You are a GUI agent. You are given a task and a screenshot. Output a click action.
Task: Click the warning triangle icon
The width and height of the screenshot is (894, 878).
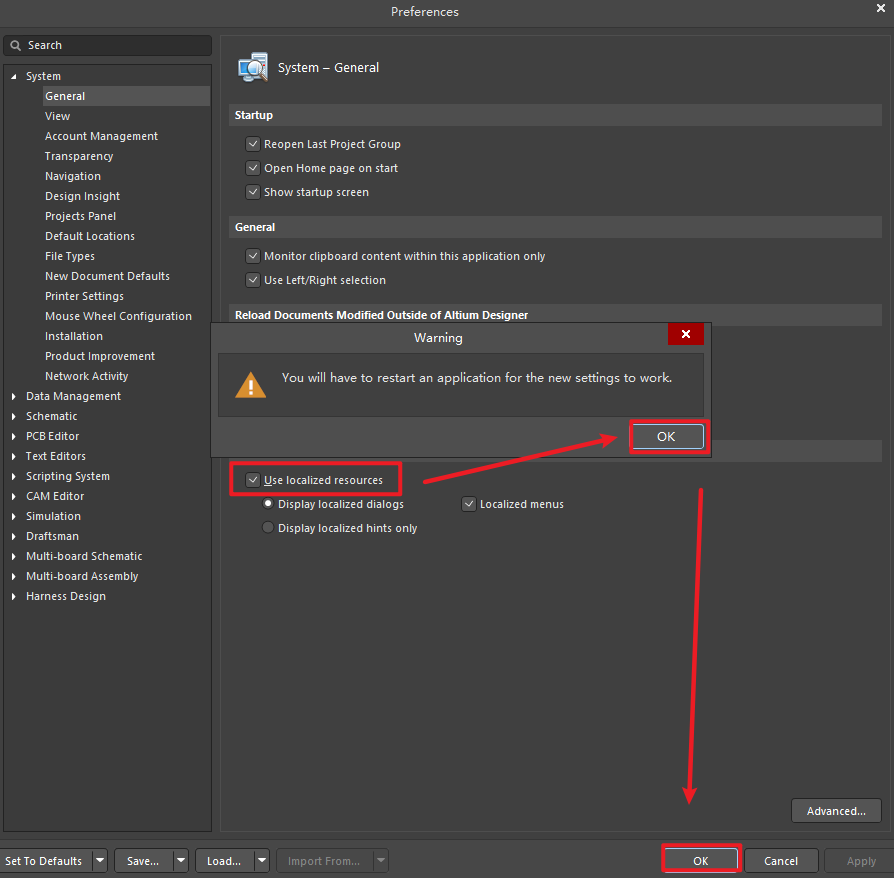point(251,384)
